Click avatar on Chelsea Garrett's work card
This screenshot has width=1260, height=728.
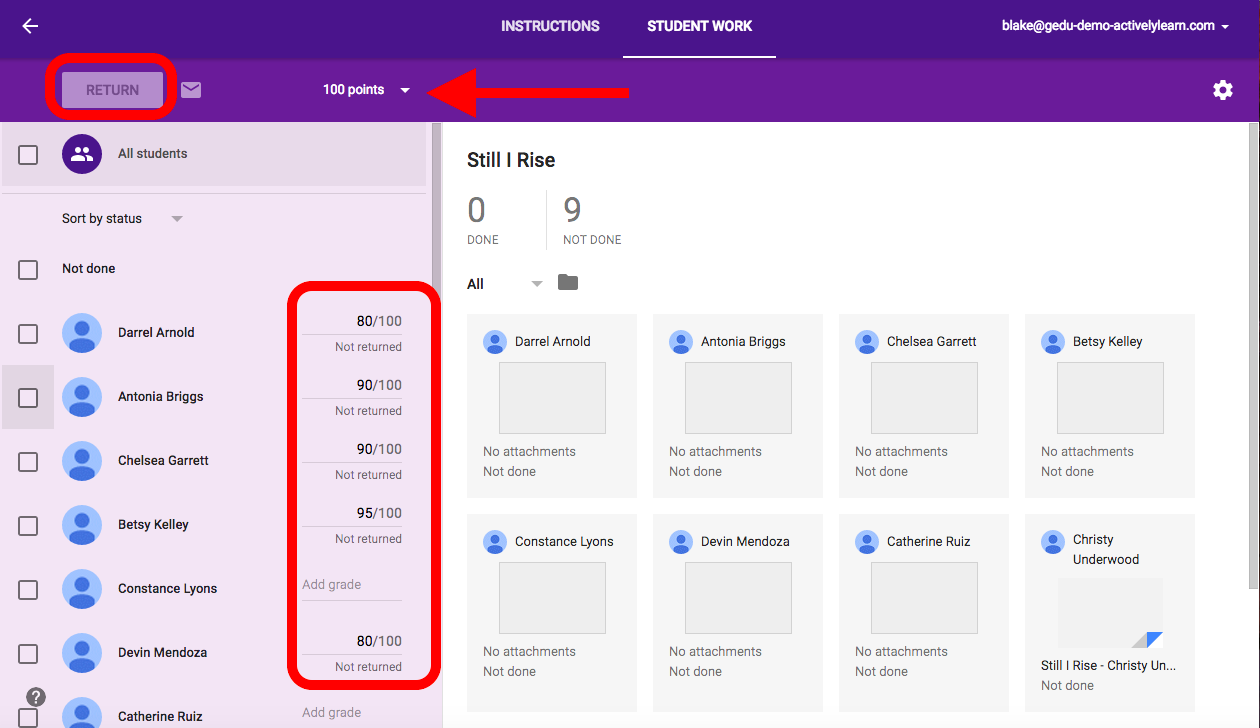[x=867, y=342]
